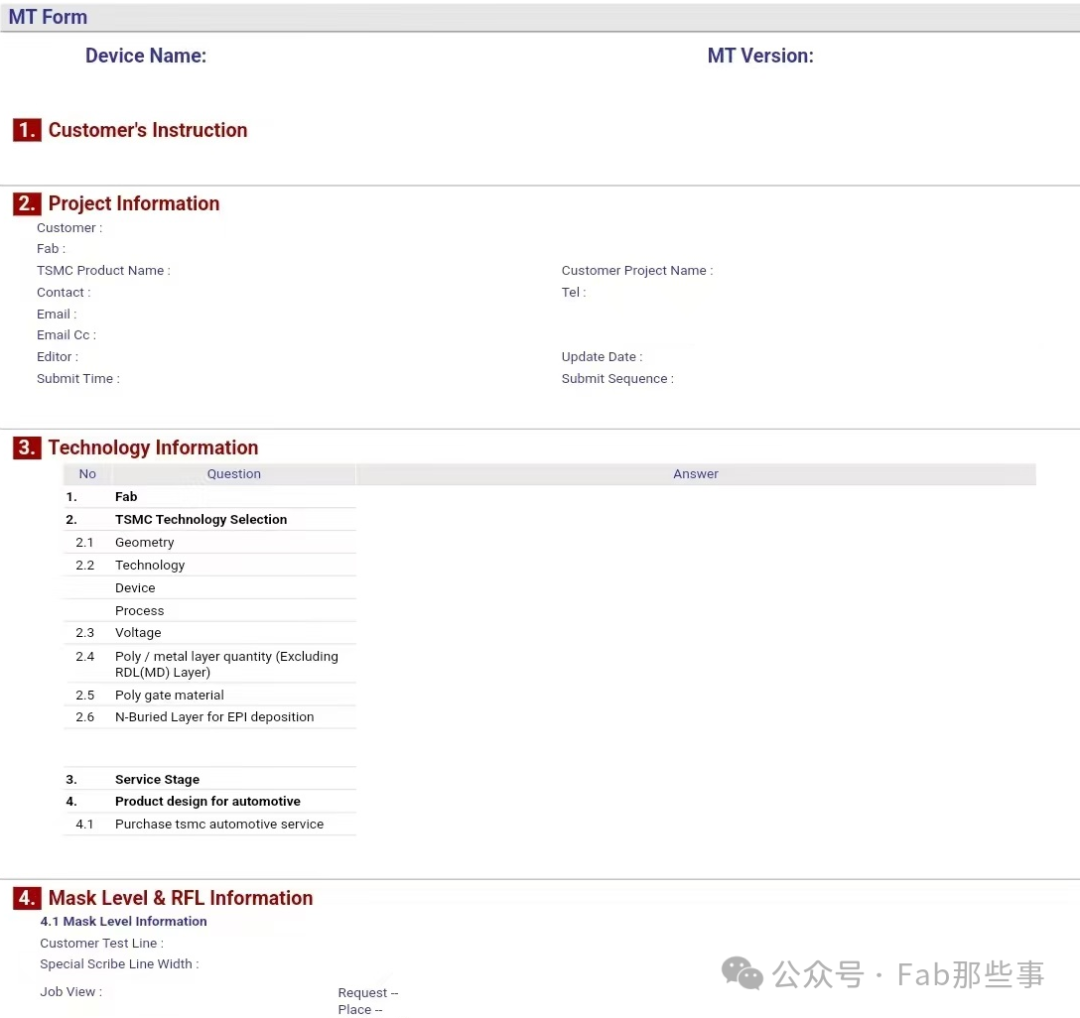Switch to the Answer column header

[695, 473]
